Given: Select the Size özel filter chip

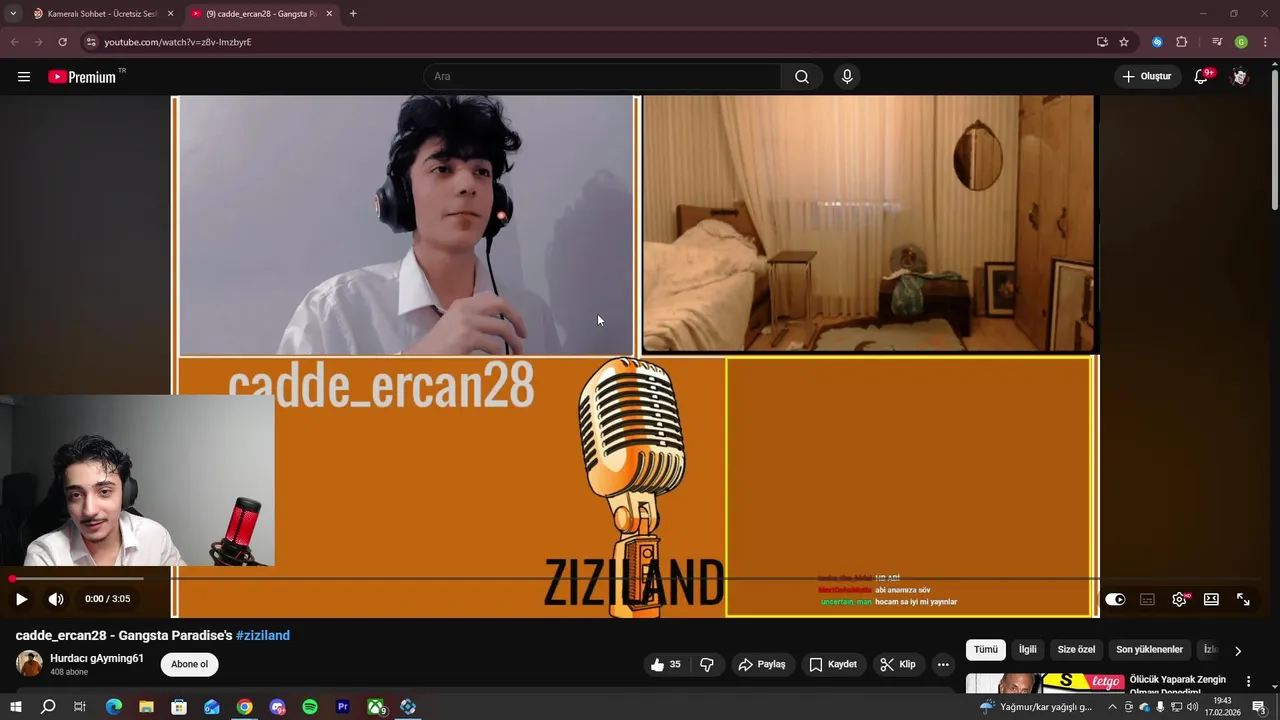Looking at the screenshot, I should (1076, 650).
